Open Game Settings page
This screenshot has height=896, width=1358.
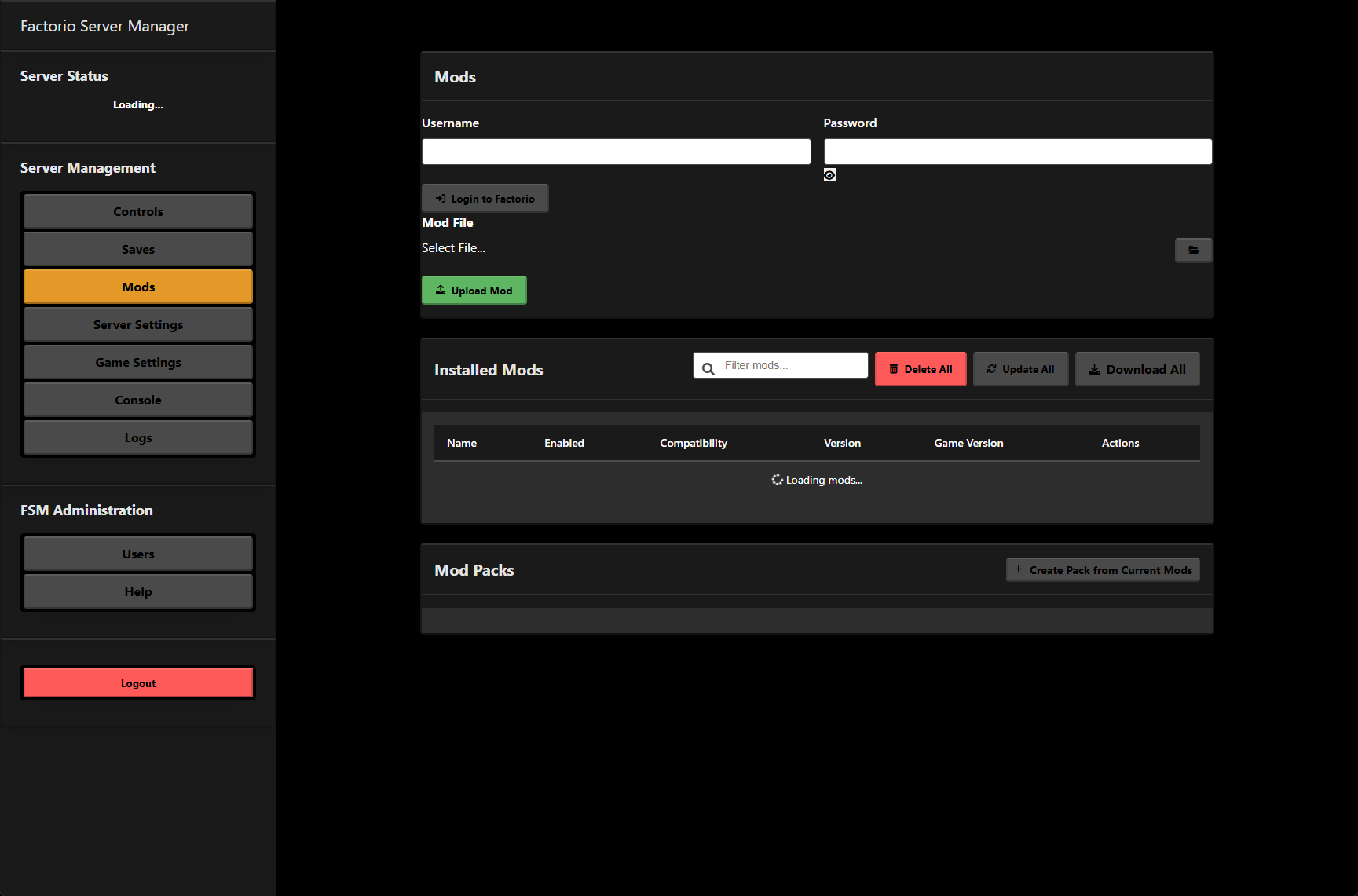(x=138, y=362)
